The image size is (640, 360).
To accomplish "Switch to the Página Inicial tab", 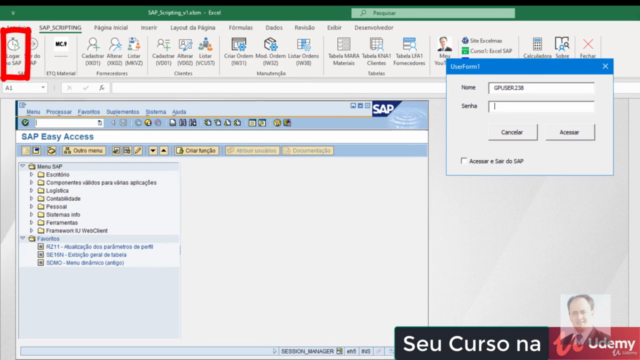I will [111, 28].
